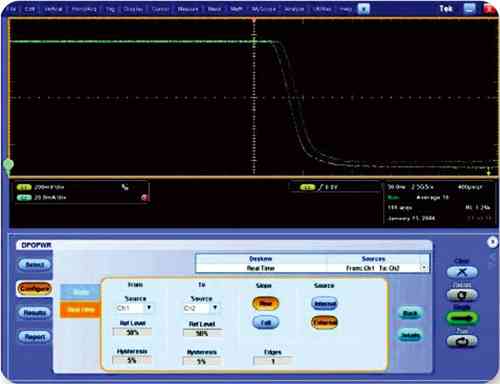
Task: Open the From Source Ch1 dropdown
Action: (149, 308)
